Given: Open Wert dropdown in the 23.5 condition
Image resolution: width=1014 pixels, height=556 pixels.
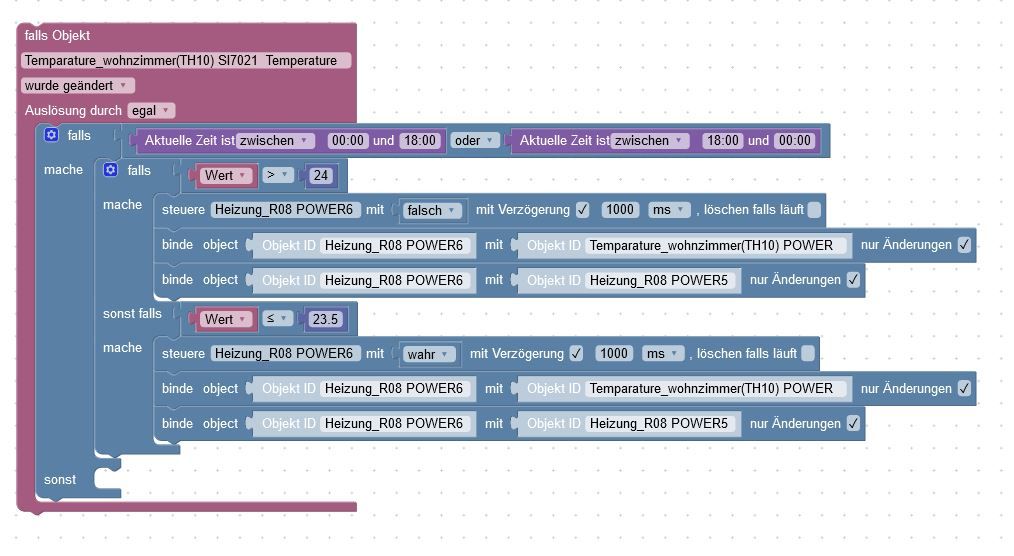Looking at the screenshot, I should click(225, 319).
